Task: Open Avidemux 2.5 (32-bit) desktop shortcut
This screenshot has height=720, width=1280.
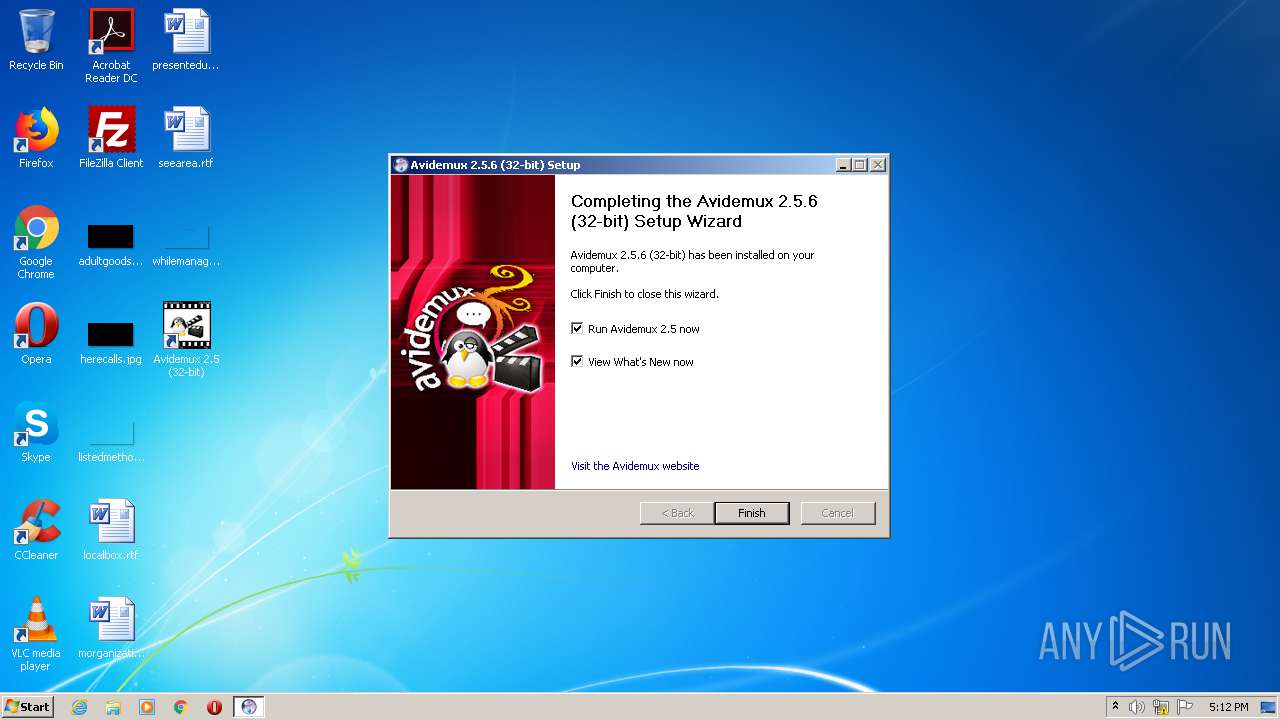Action: click(186, 340)
